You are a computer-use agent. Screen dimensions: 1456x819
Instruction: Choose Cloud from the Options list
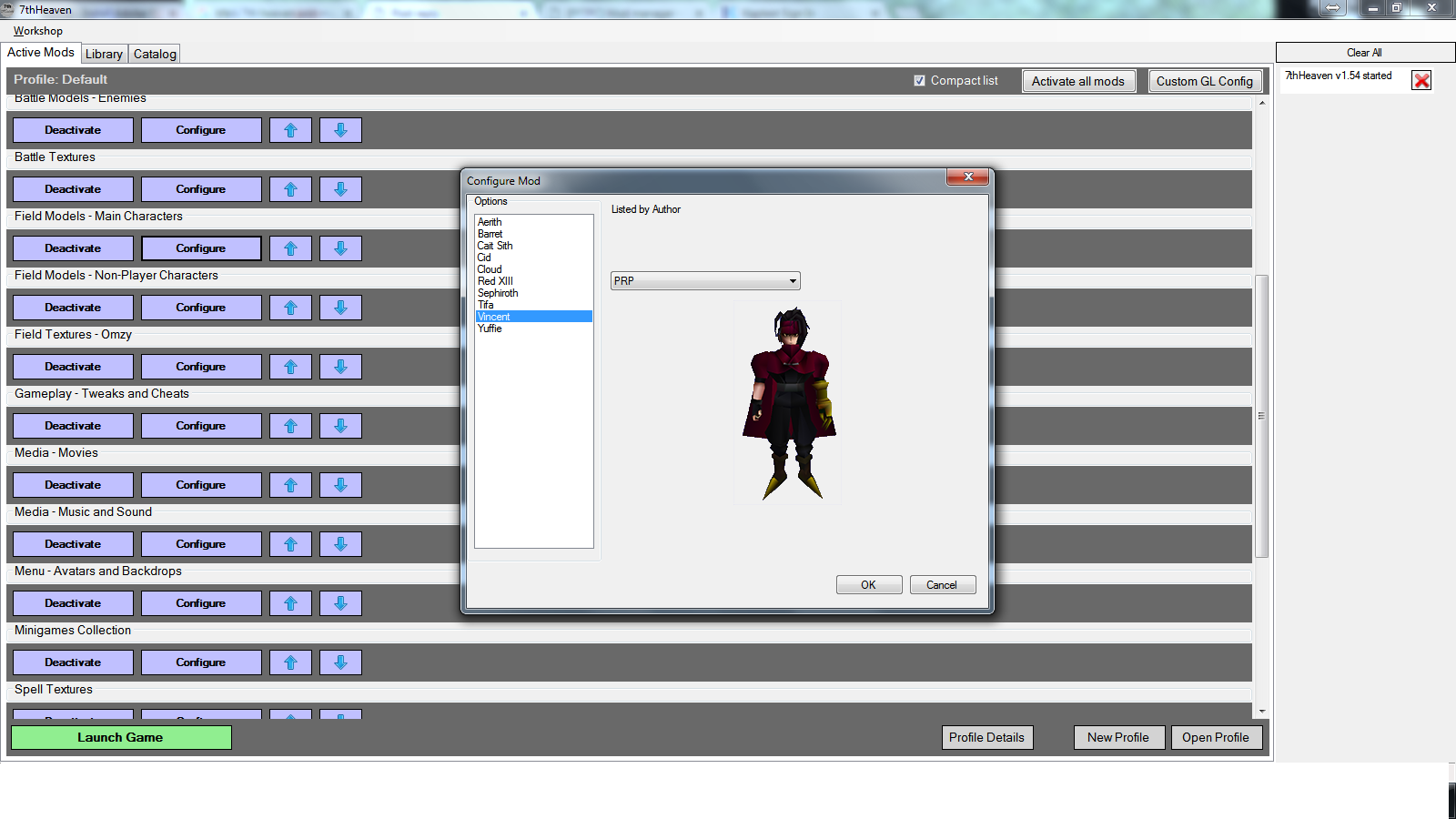point(534,269)
